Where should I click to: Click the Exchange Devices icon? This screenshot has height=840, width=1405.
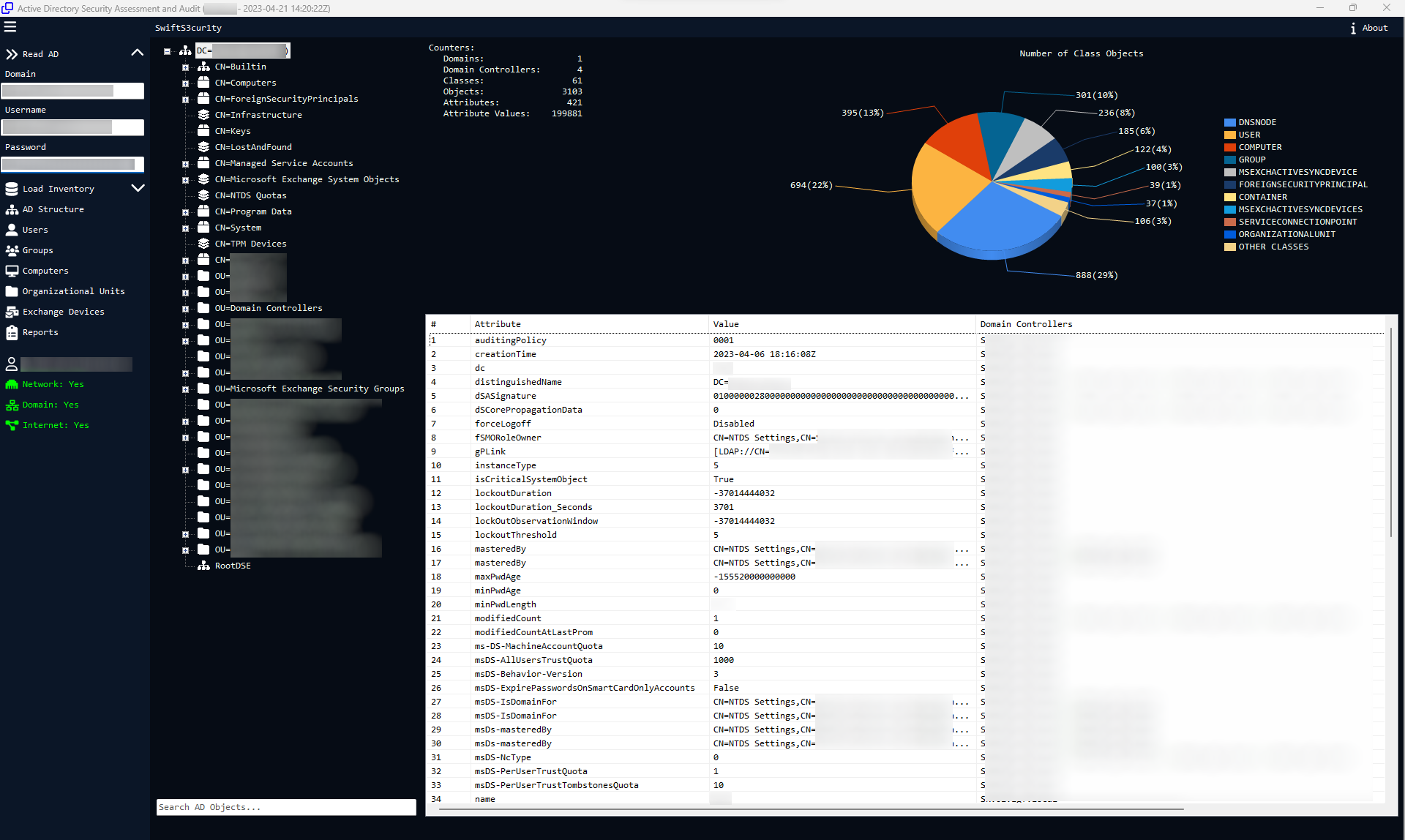point(12,312)
